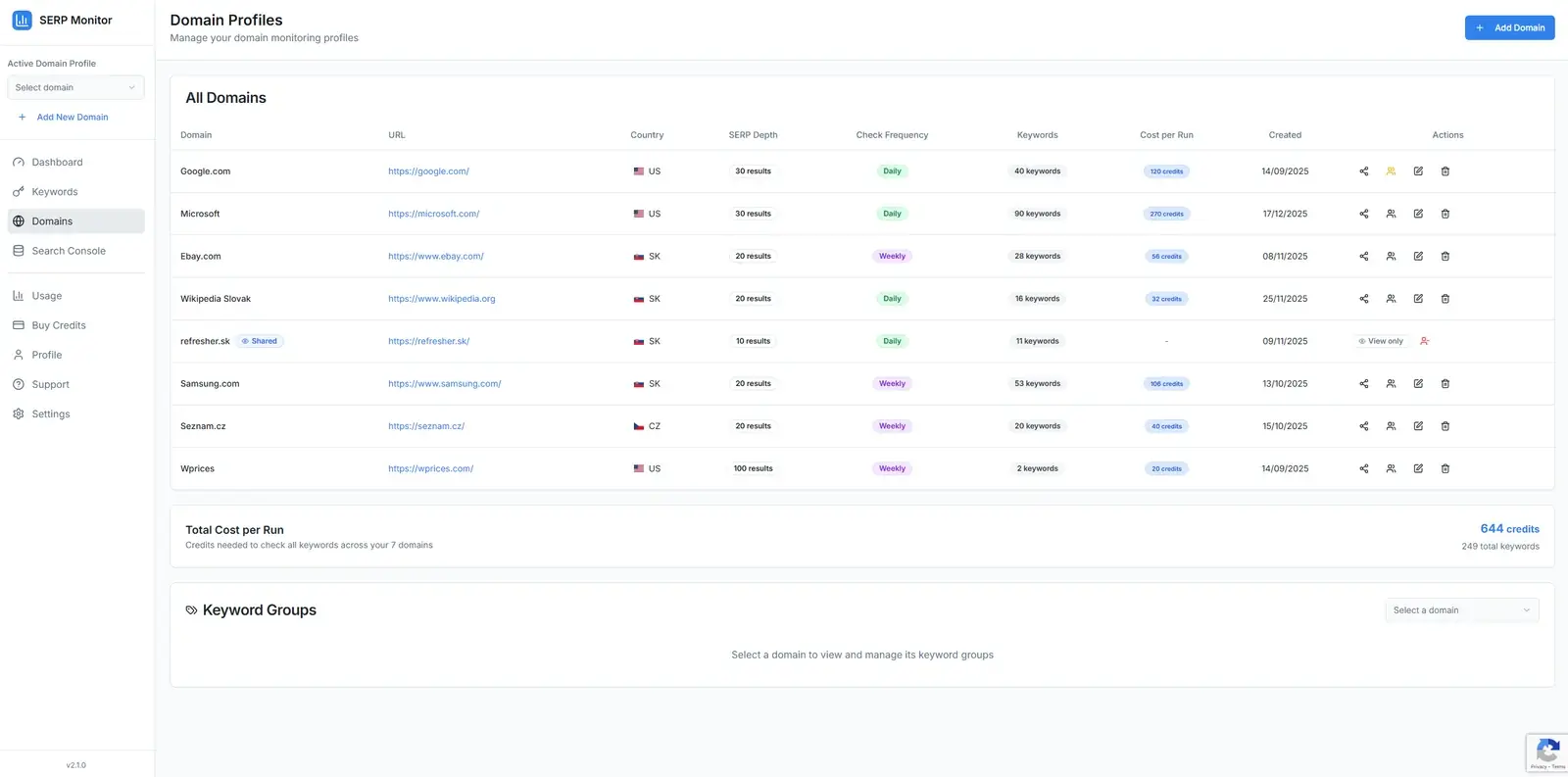
Task: Click Seznam.cz domain name
Action: click(203, 426)
